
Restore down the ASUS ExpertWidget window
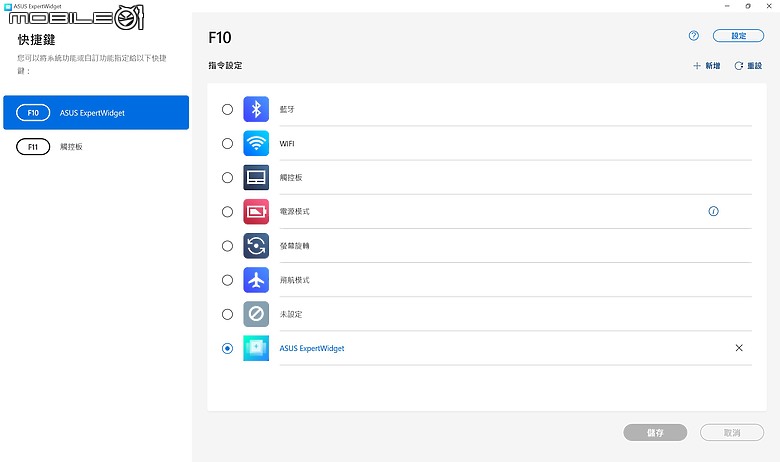point(748,6)
